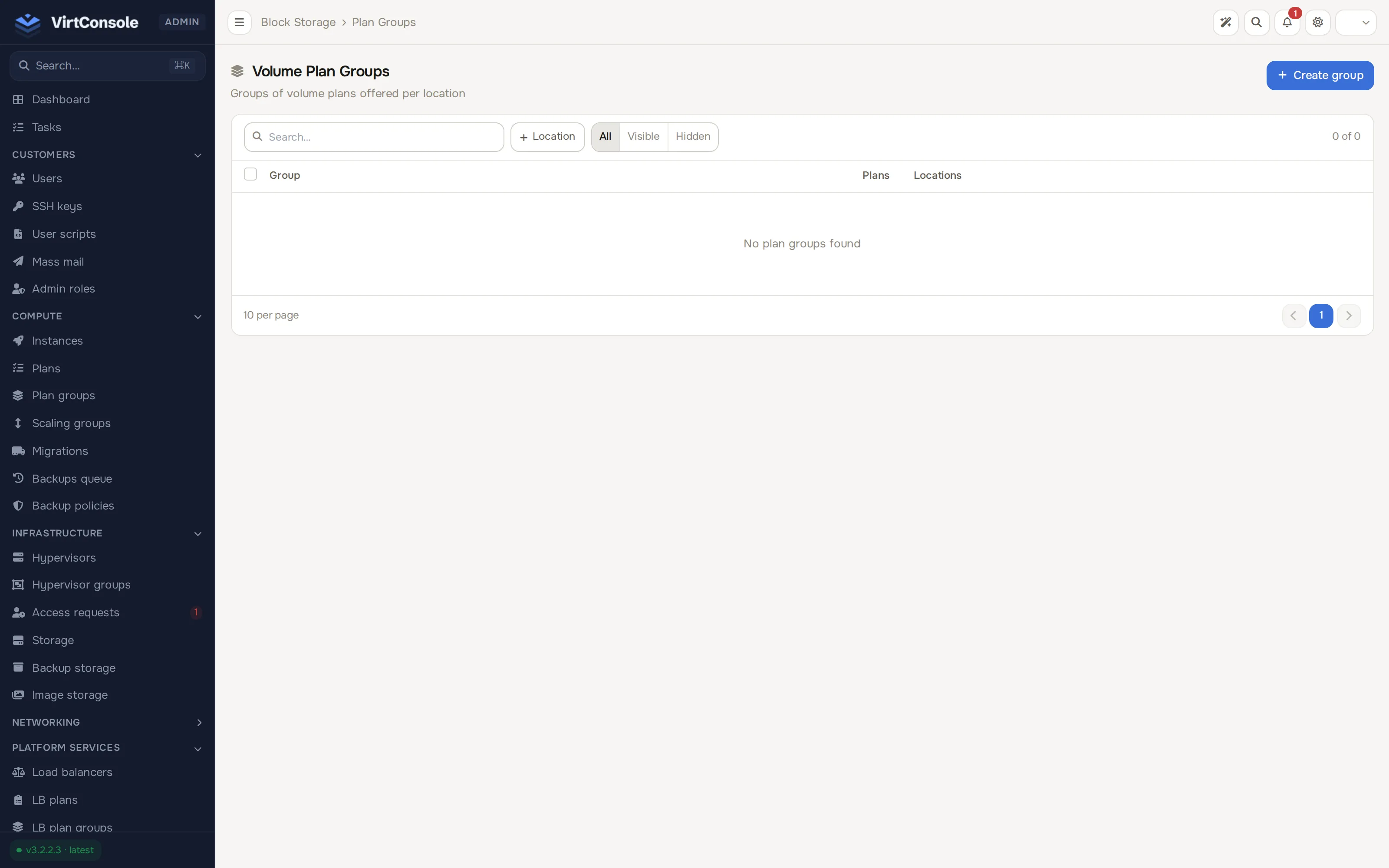Open Tasks in the sidebar
Viewport: 1389px width, 868px height.
[x=107, y=127]
